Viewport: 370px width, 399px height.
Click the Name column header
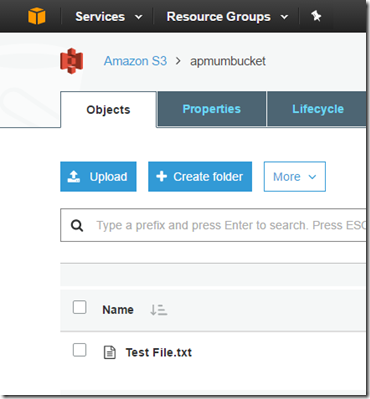[x=118, y=310]
